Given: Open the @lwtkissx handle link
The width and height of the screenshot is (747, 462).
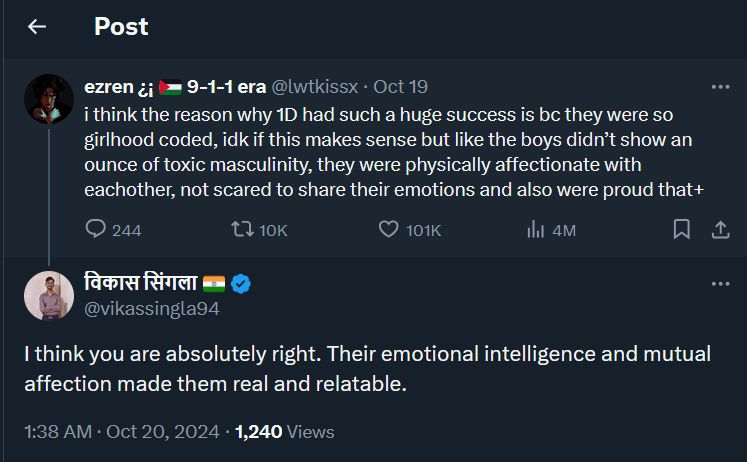Looking at the screenshot, I should click(x=317, y=87).
